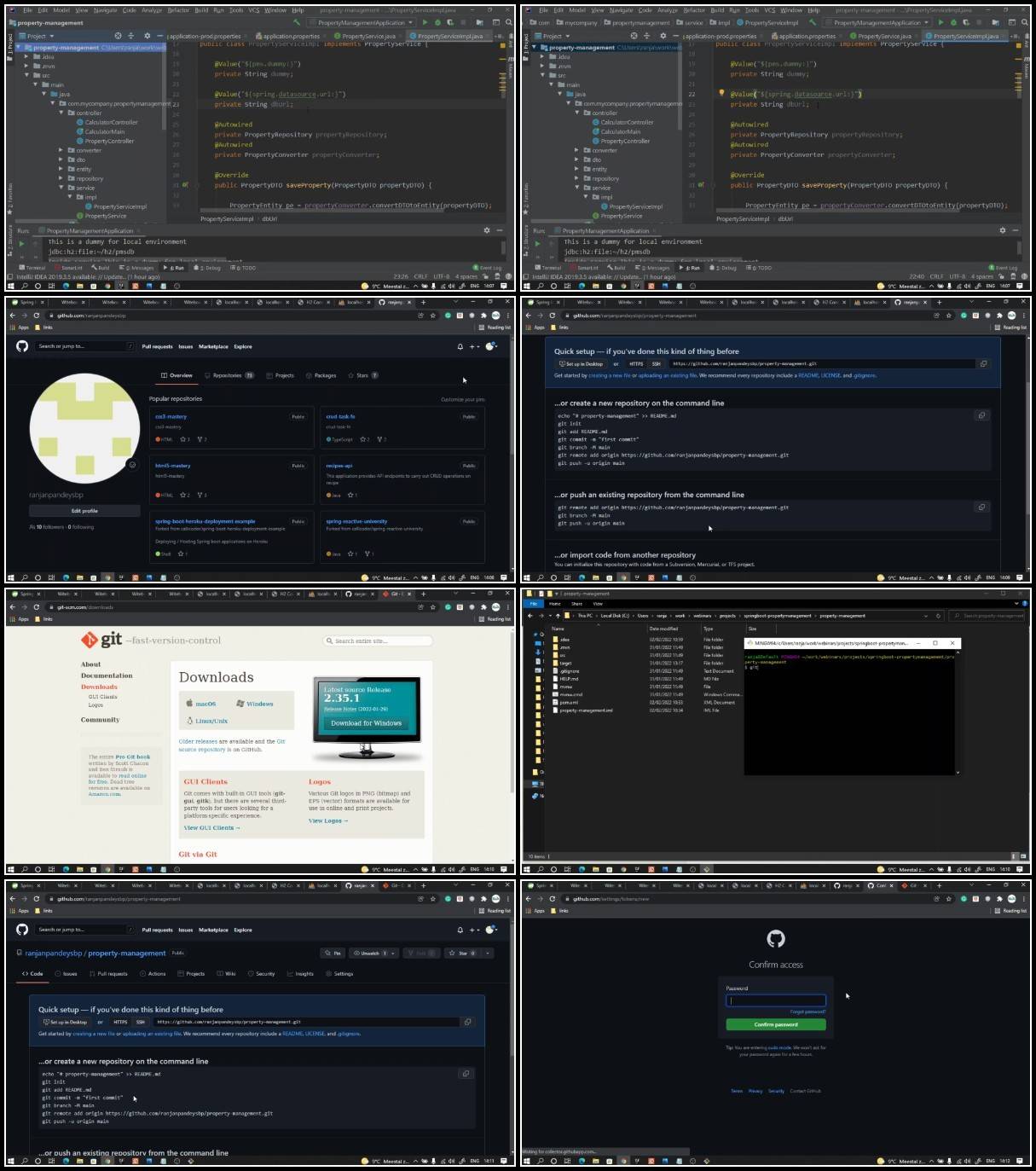Open the Home tab in File Explorer
Image resolution: width=1036 pixels, height=1171 pixels.
coord(555,603)
